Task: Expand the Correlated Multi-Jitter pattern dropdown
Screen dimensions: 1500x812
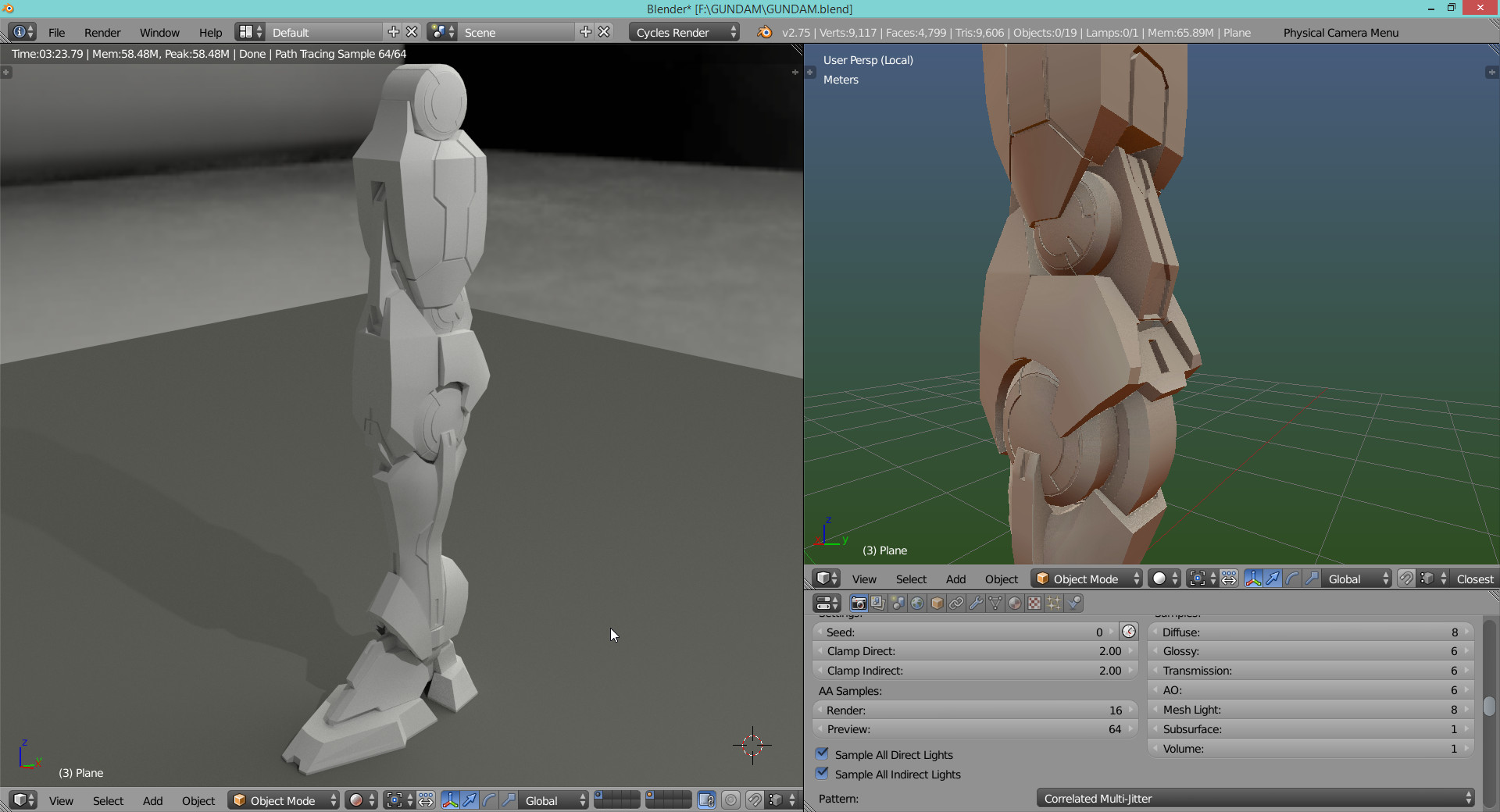Action: (x=1255, y=798)
